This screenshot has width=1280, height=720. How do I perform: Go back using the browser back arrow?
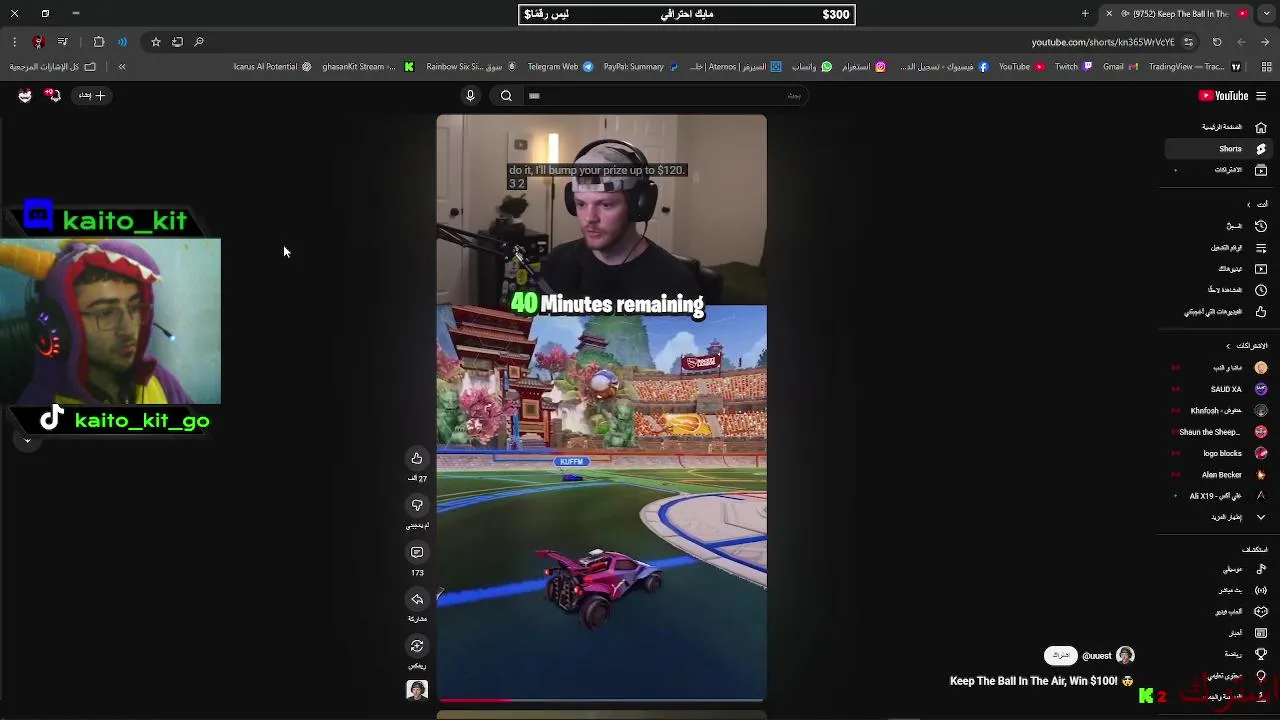(x=1265, y=42)
